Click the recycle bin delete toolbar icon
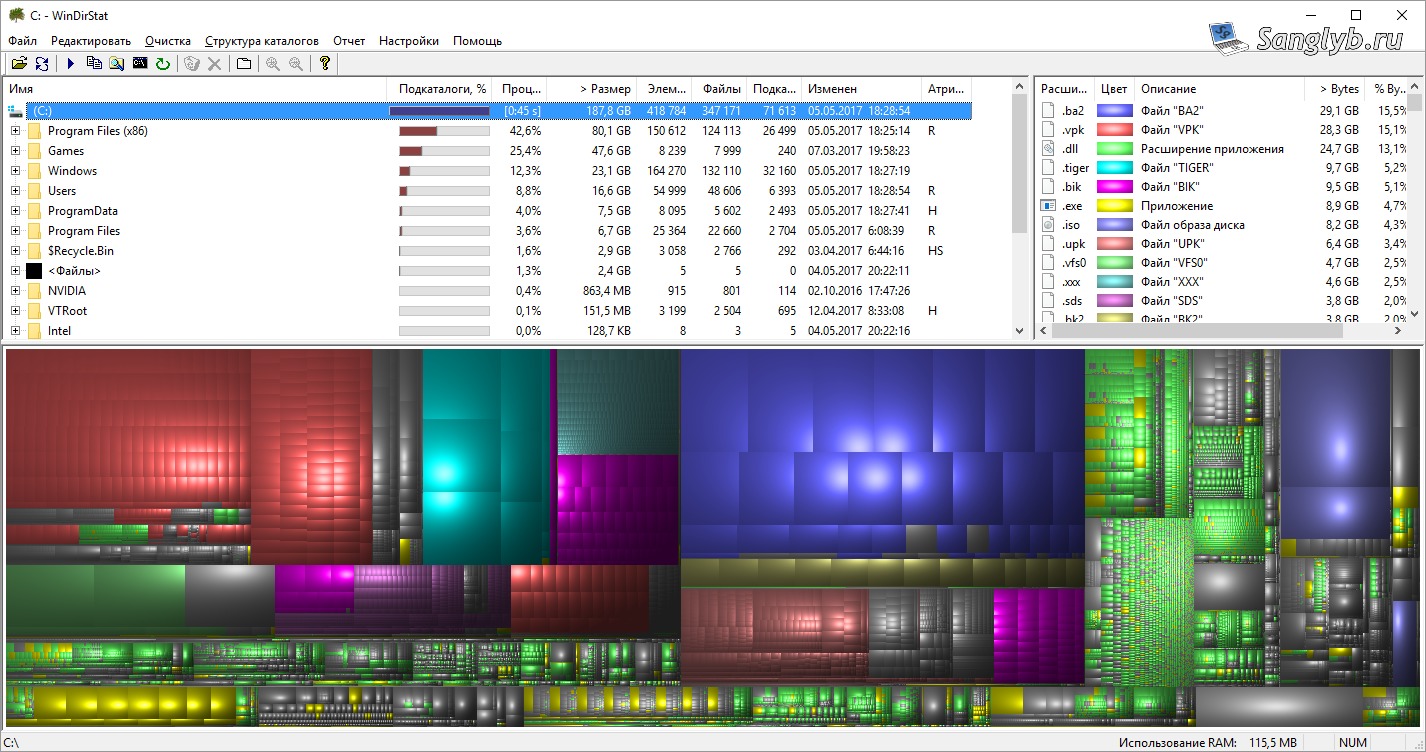 point(192,64)
